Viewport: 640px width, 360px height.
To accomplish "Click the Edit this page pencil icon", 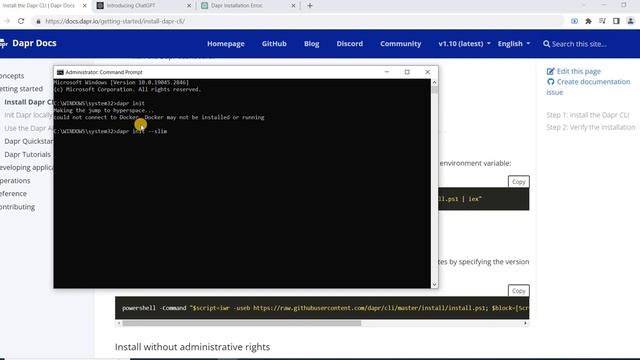I will click(x=550, y=71).
